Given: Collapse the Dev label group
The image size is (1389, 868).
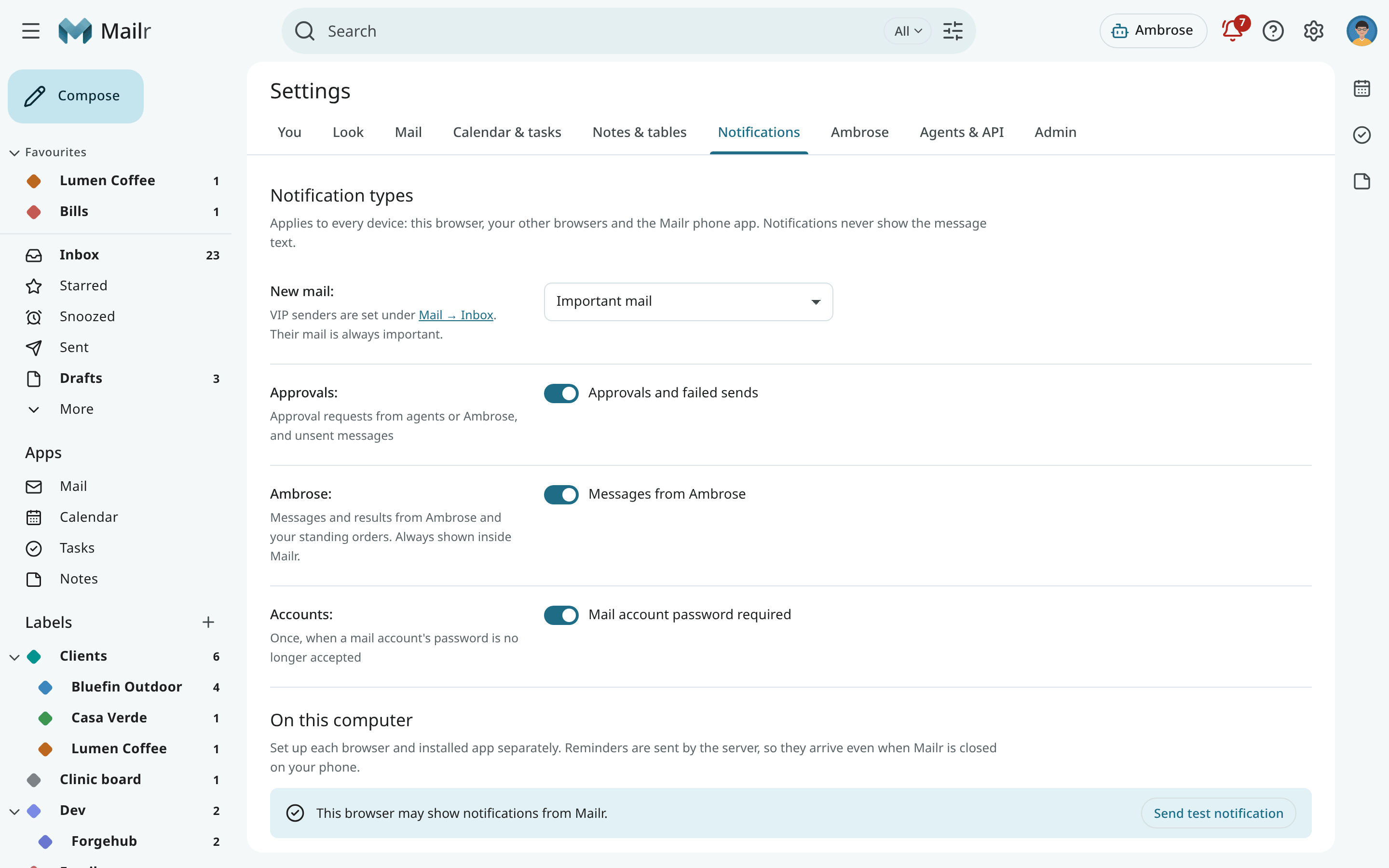Looking at the screenshot, I should point(15,811).
